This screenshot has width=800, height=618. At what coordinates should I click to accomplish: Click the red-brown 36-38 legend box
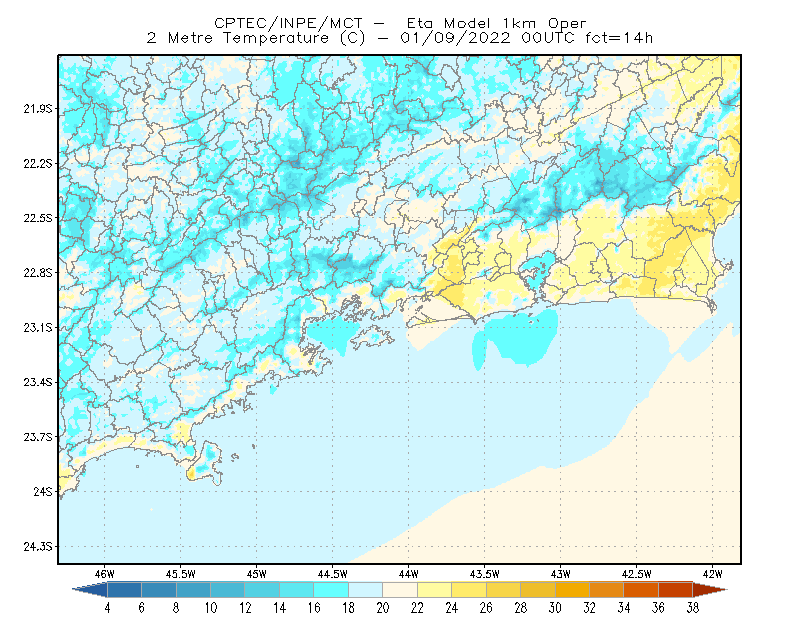coord(676,590)
